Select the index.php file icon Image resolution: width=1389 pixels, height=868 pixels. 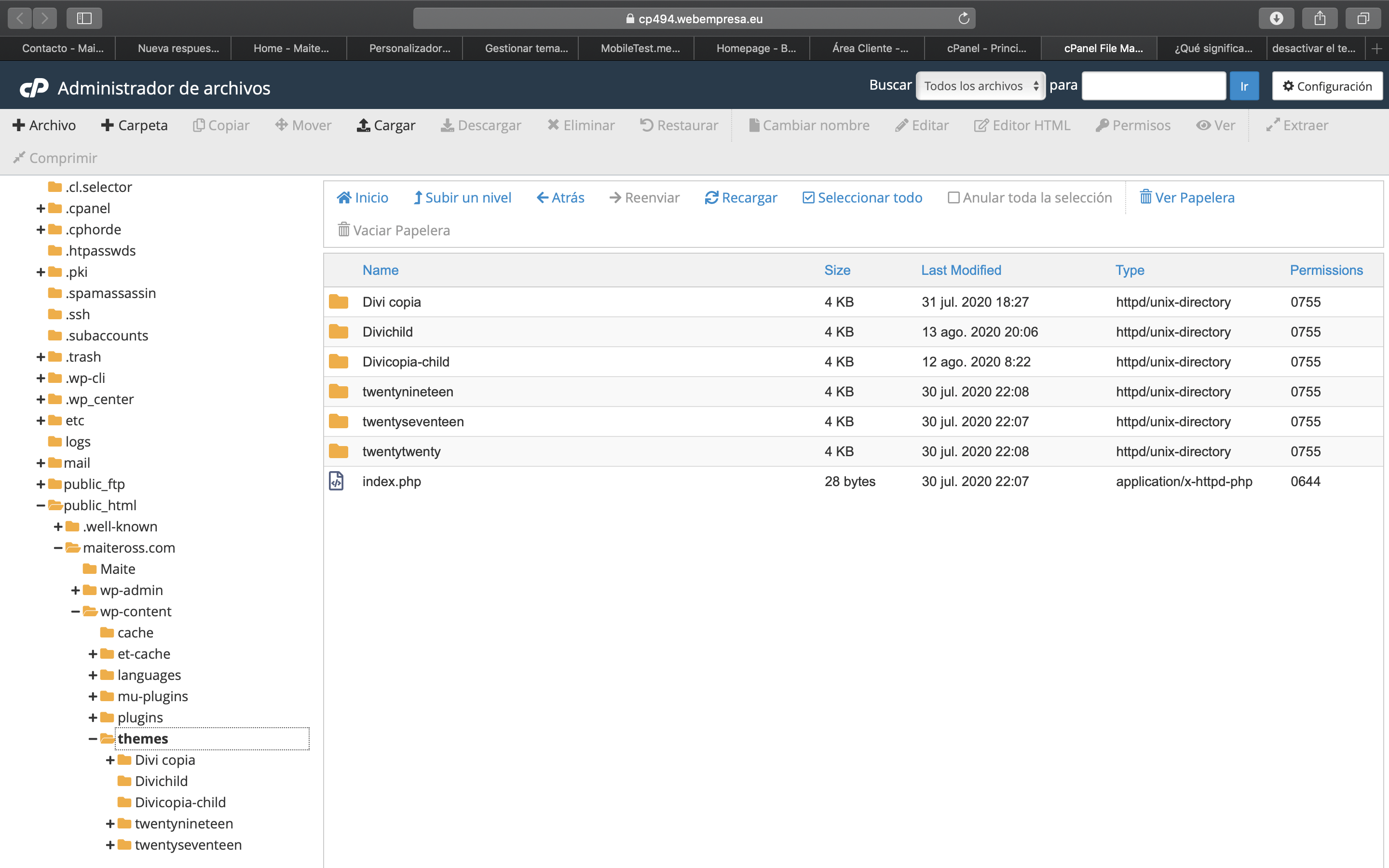(336, 481)
